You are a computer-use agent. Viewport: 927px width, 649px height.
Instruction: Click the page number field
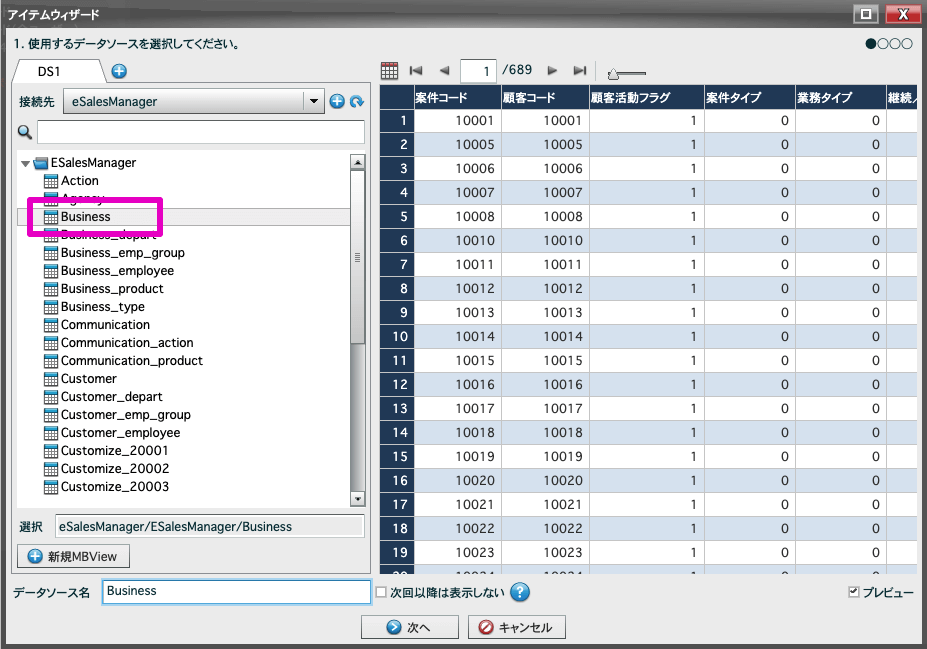(478, 71)
